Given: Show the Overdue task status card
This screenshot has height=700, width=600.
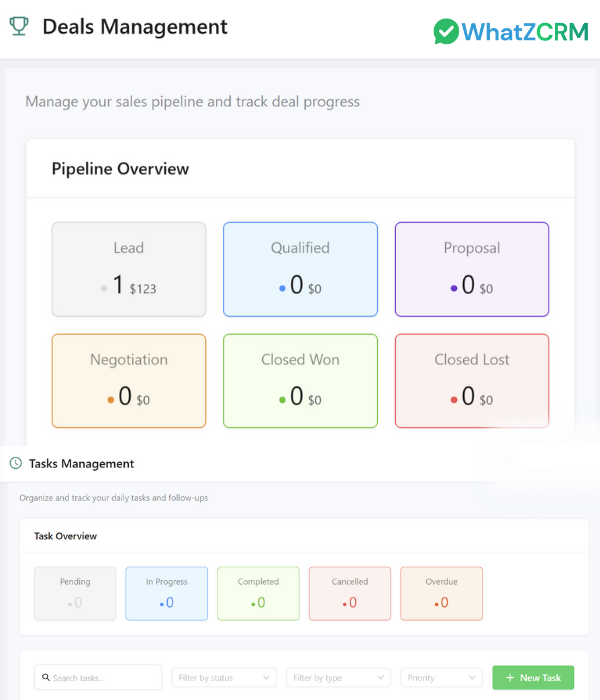Looking at the screenshot, I should pos(441,593).
